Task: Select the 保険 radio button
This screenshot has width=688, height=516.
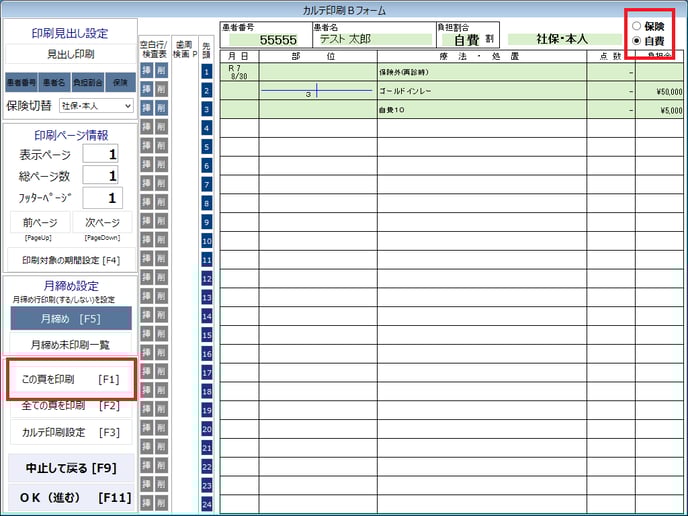Action: tap(637, 26)
